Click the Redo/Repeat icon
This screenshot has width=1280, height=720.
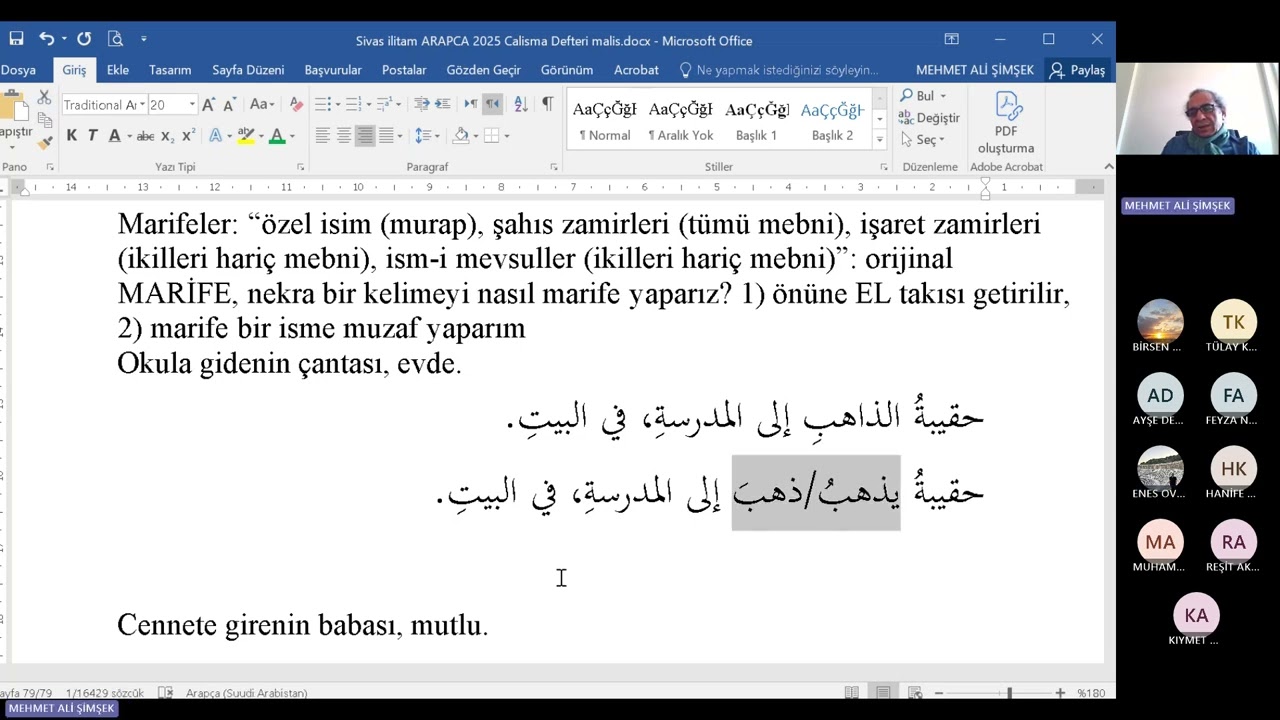84,39
